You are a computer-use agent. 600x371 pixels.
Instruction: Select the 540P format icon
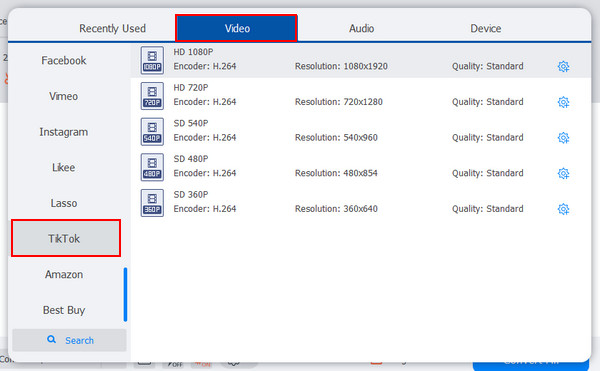tap(152, 132)
